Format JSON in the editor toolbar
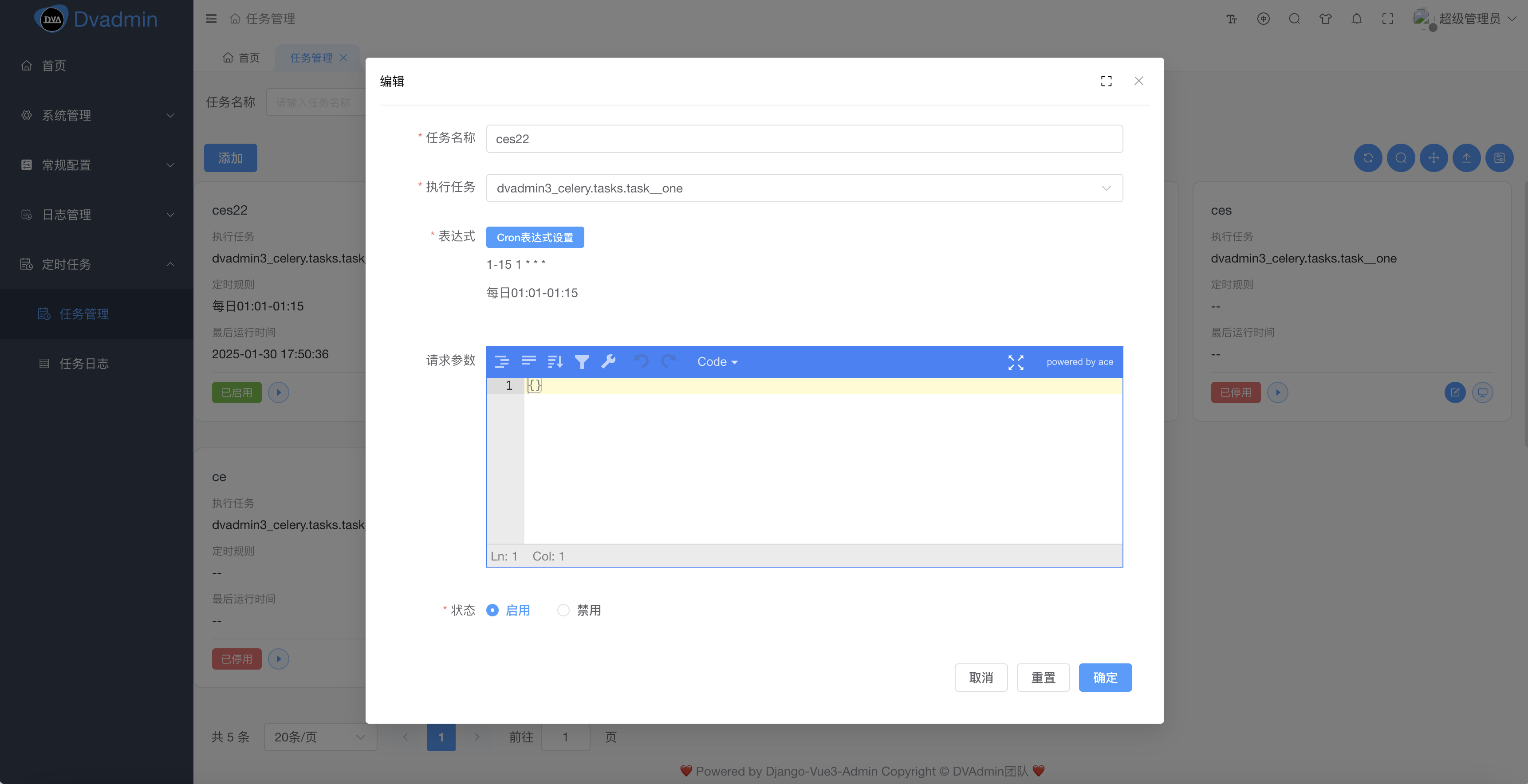 pyautogui.click(x=502, y=362)
